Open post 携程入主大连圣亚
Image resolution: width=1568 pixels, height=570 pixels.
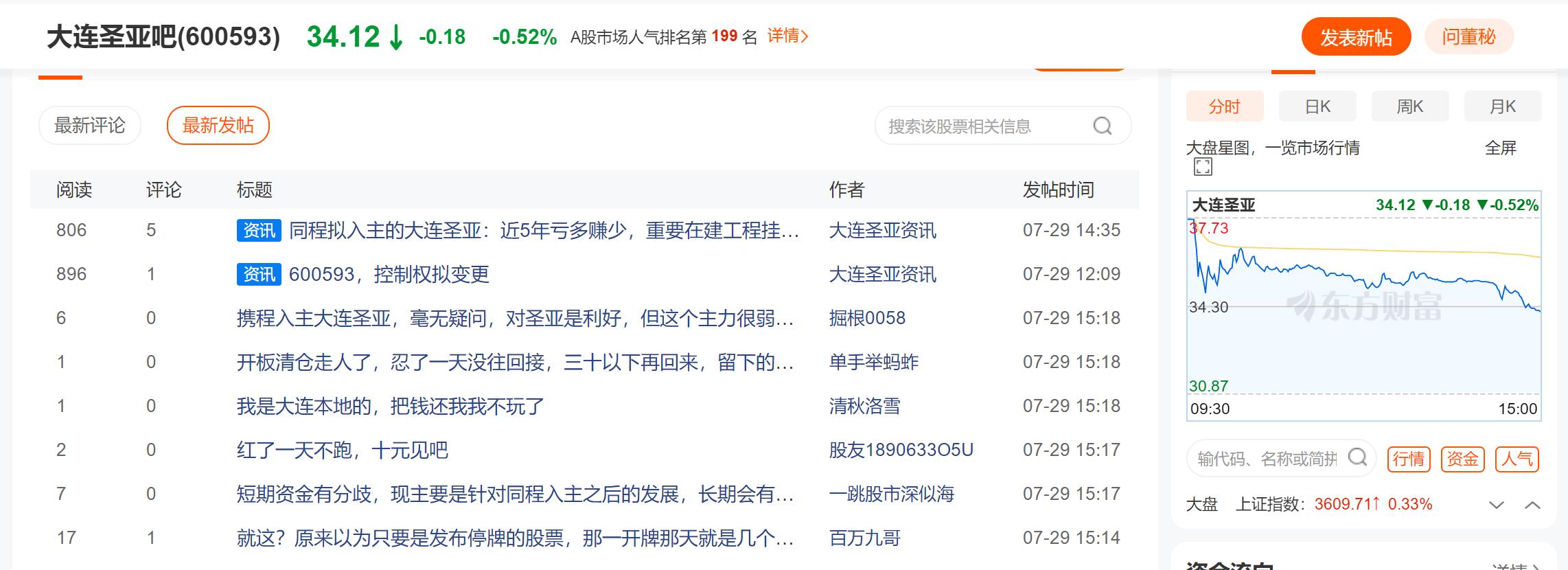[515, 318]
